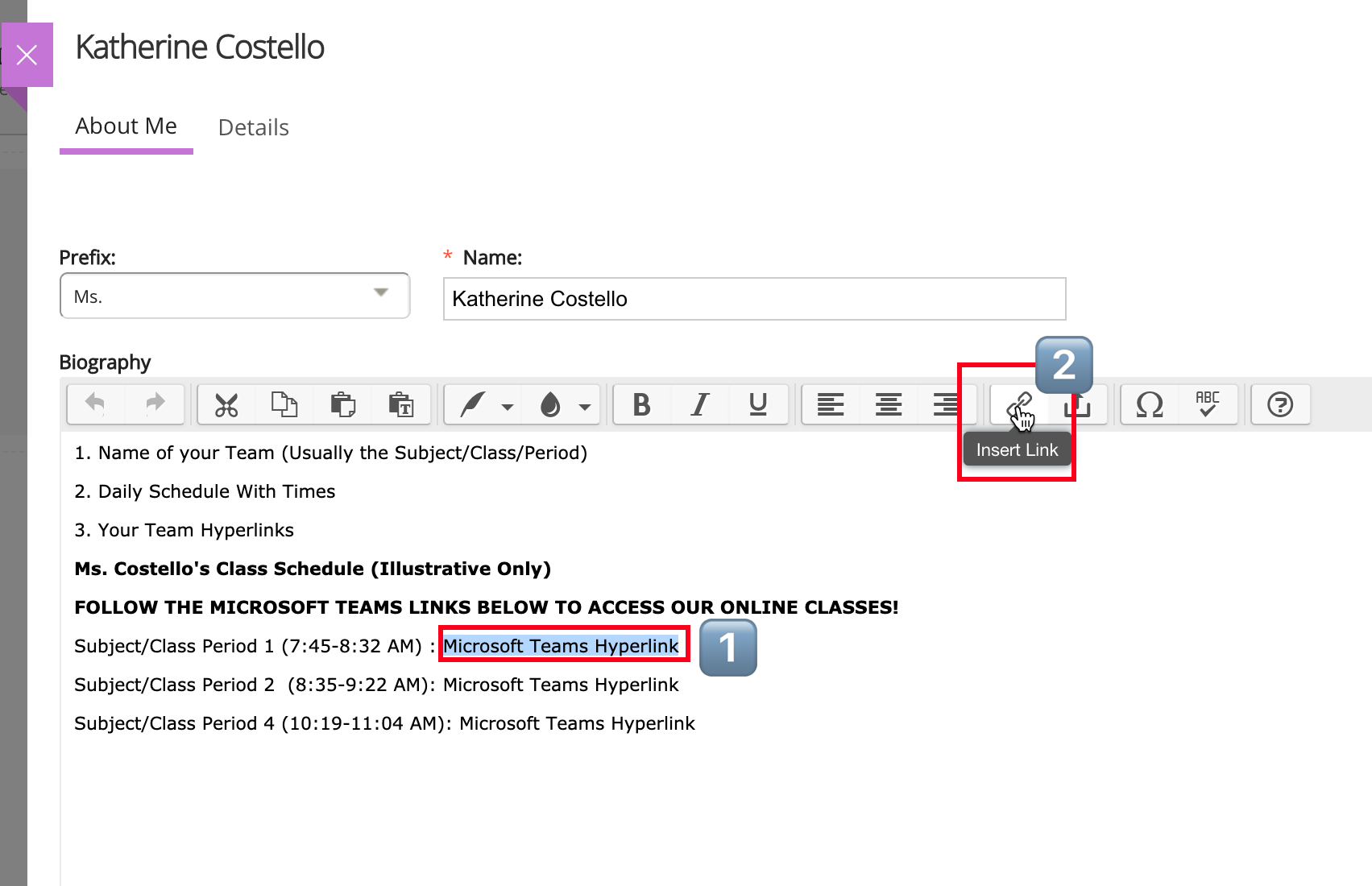
Task: Open the editor help question mark
Action: [x=1280, y=404]
